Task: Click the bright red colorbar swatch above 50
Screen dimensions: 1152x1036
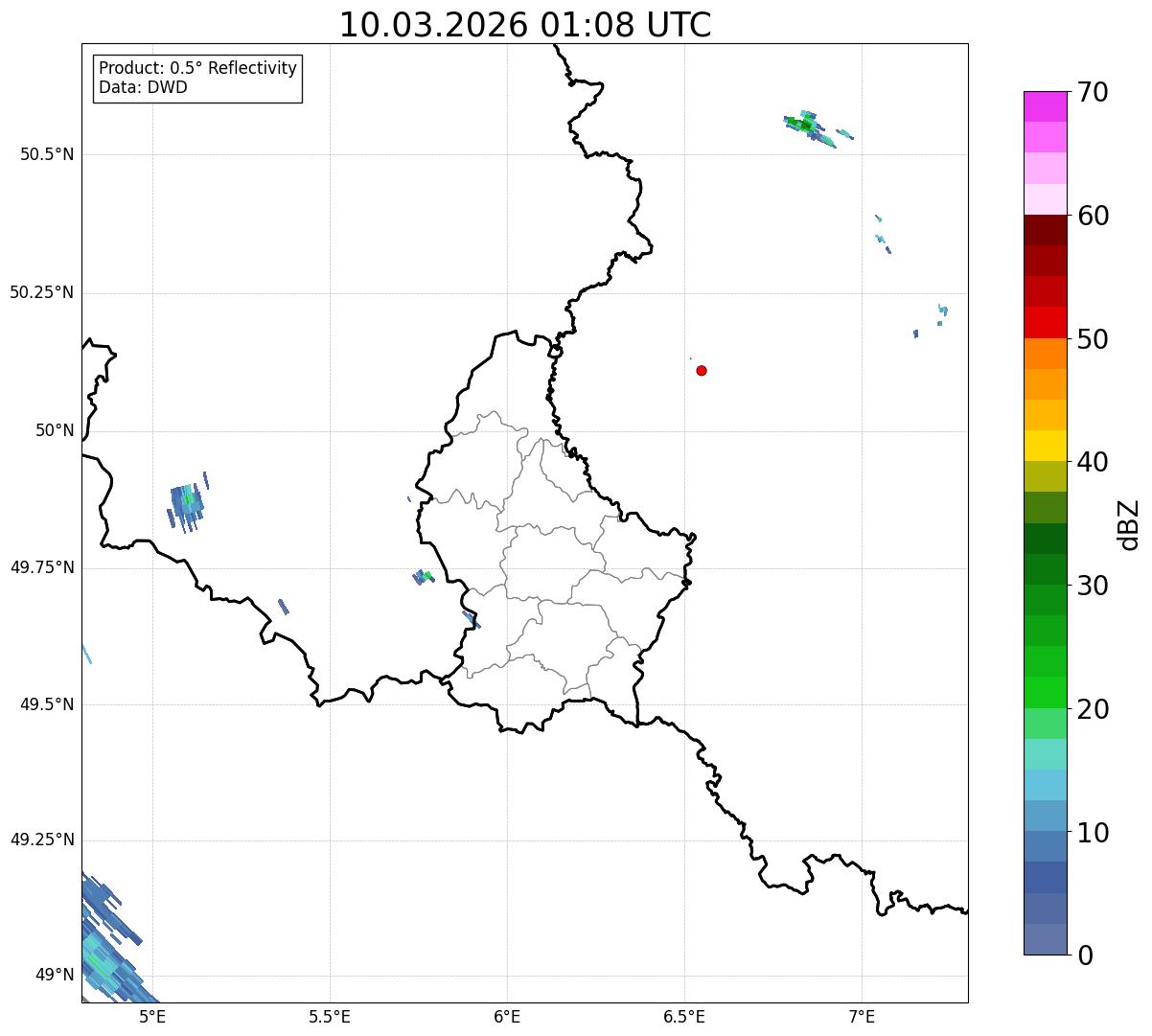Action: click(x=1046, y=322)
